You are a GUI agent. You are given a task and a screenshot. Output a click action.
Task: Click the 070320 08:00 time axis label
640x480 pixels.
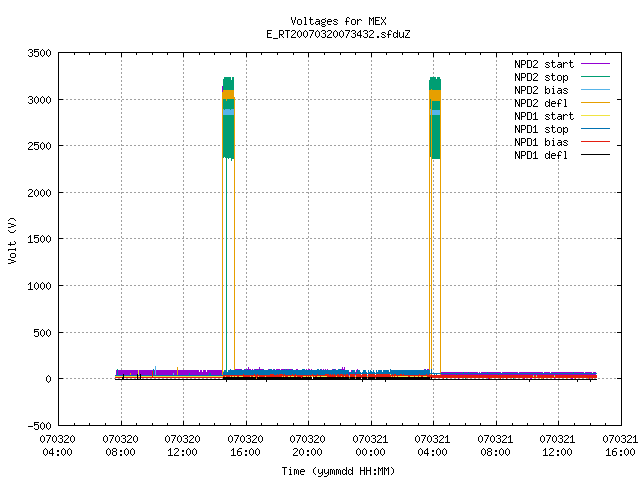(x=120, y=446)
